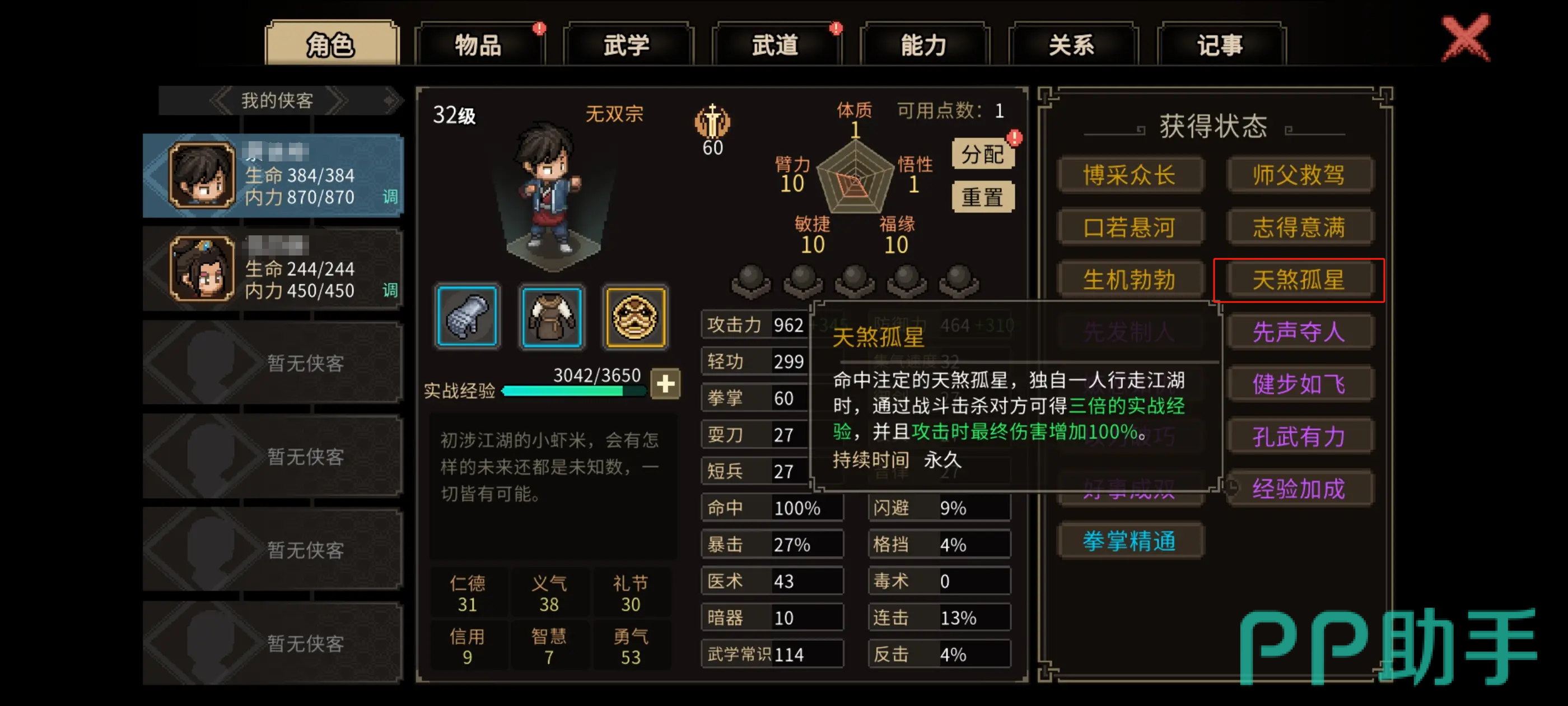Image resolution: width=1568 pixels, height=706 pixels.
Task: Toggle 调 marker on first hero
Action: coord(390,197)
